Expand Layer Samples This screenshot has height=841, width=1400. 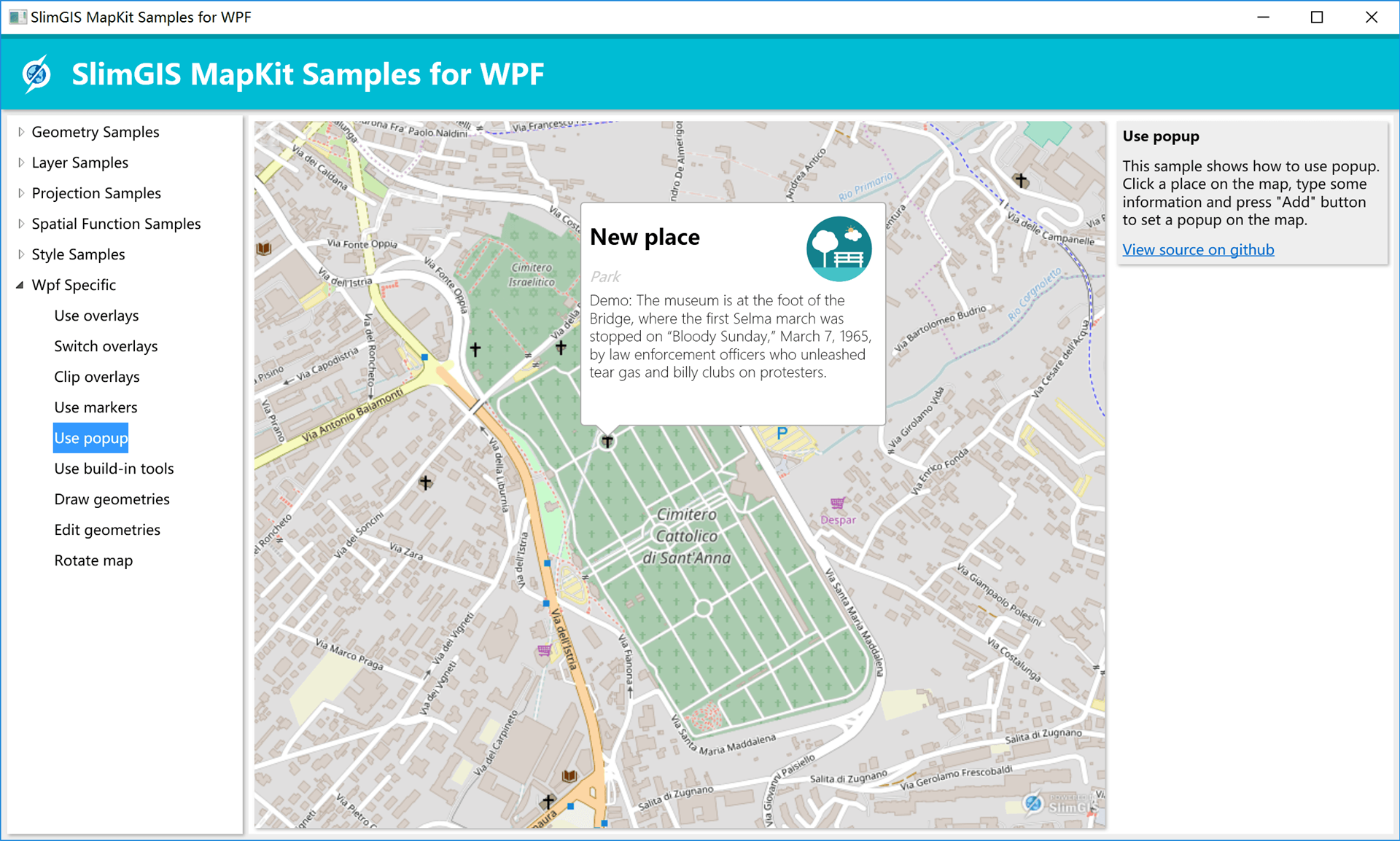click(20, 163)
